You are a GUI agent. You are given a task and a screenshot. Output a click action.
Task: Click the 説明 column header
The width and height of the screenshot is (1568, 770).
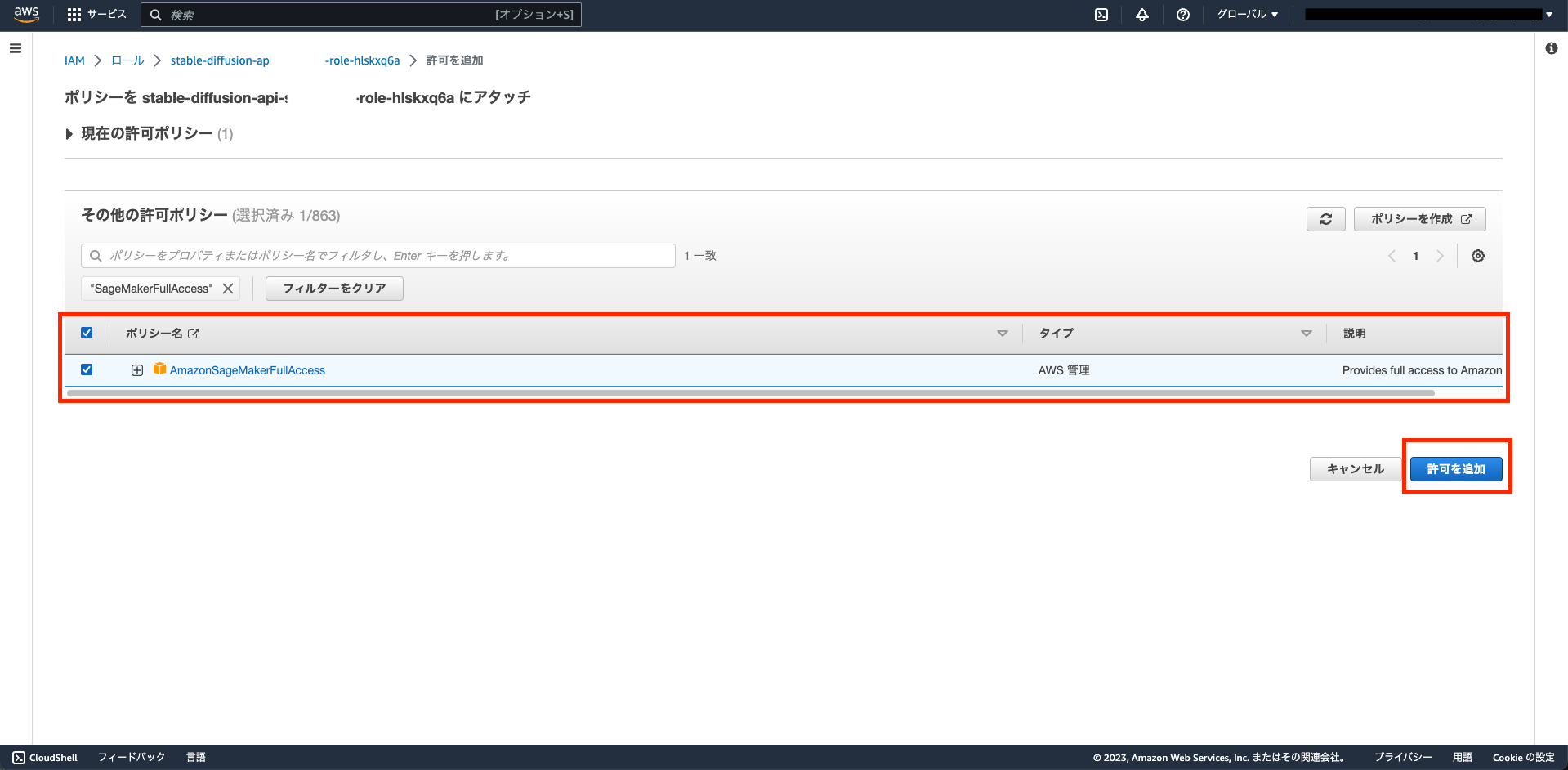point(1355,334)
